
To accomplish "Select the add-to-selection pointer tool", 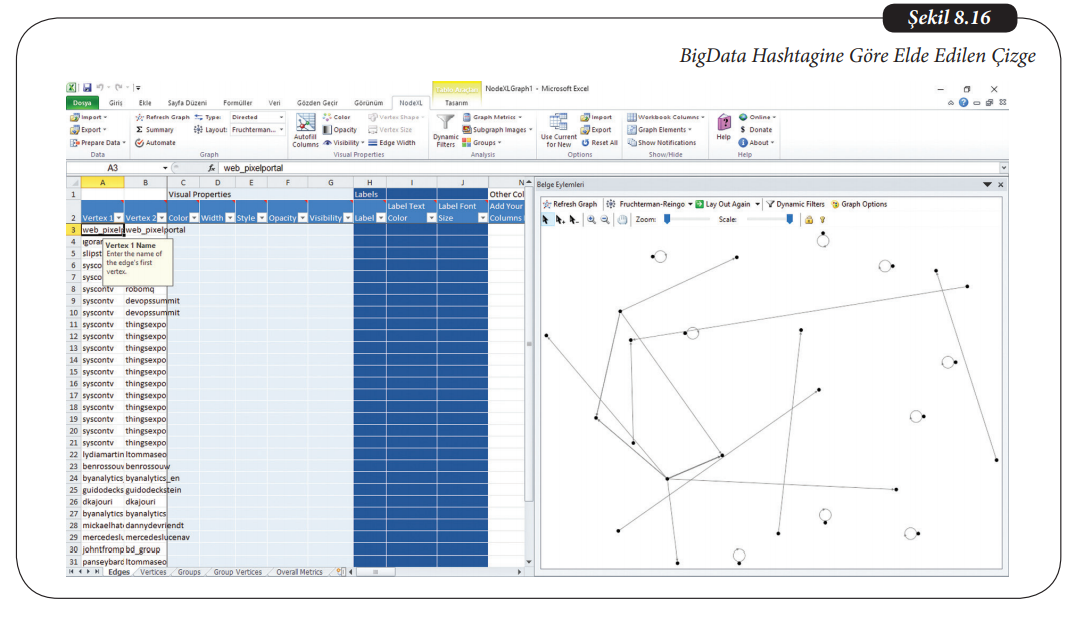I will pyautogui.click(x=560, y=219).
